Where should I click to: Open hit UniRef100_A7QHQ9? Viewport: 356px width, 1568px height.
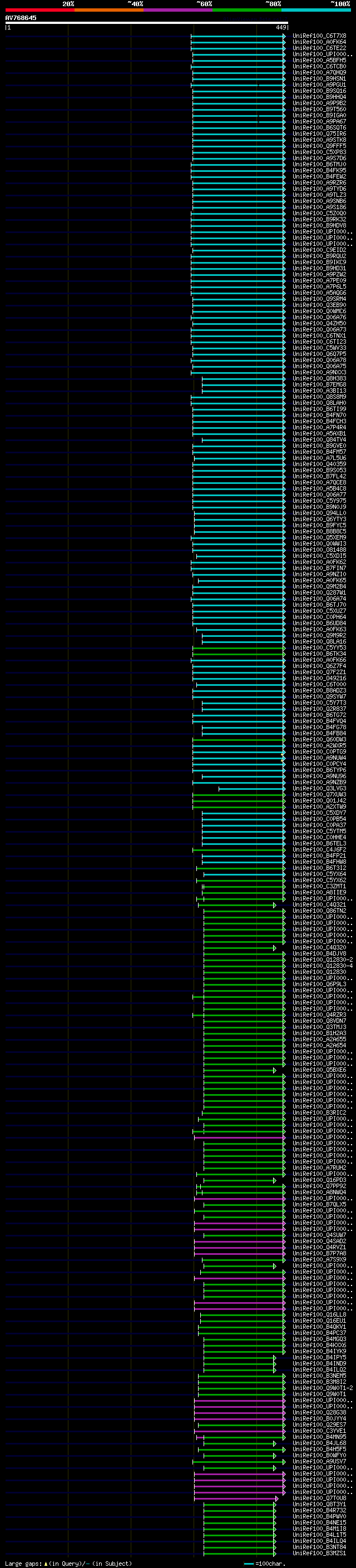[319, 72]
